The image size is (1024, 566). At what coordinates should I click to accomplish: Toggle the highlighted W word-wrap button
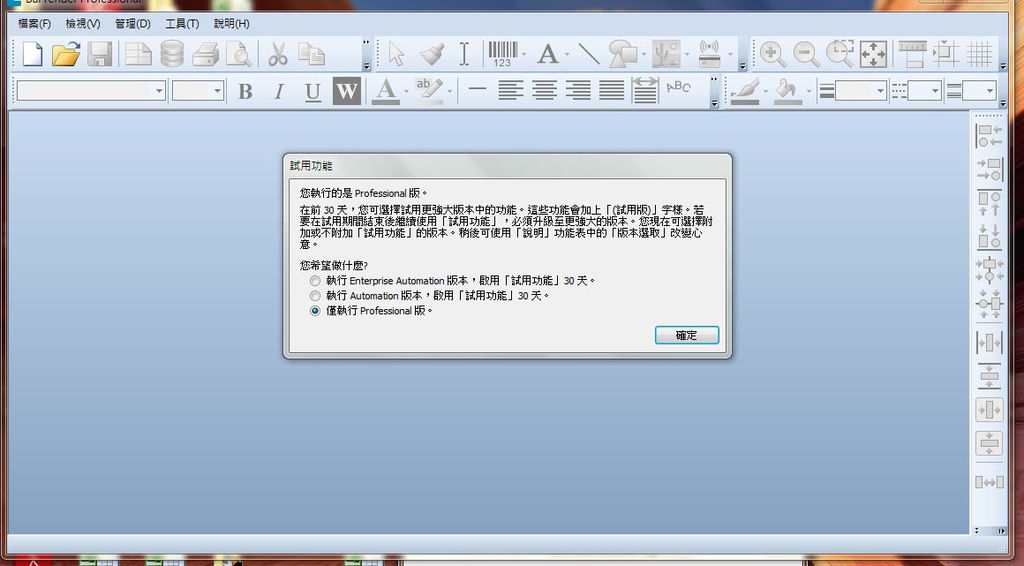(347, 91)
